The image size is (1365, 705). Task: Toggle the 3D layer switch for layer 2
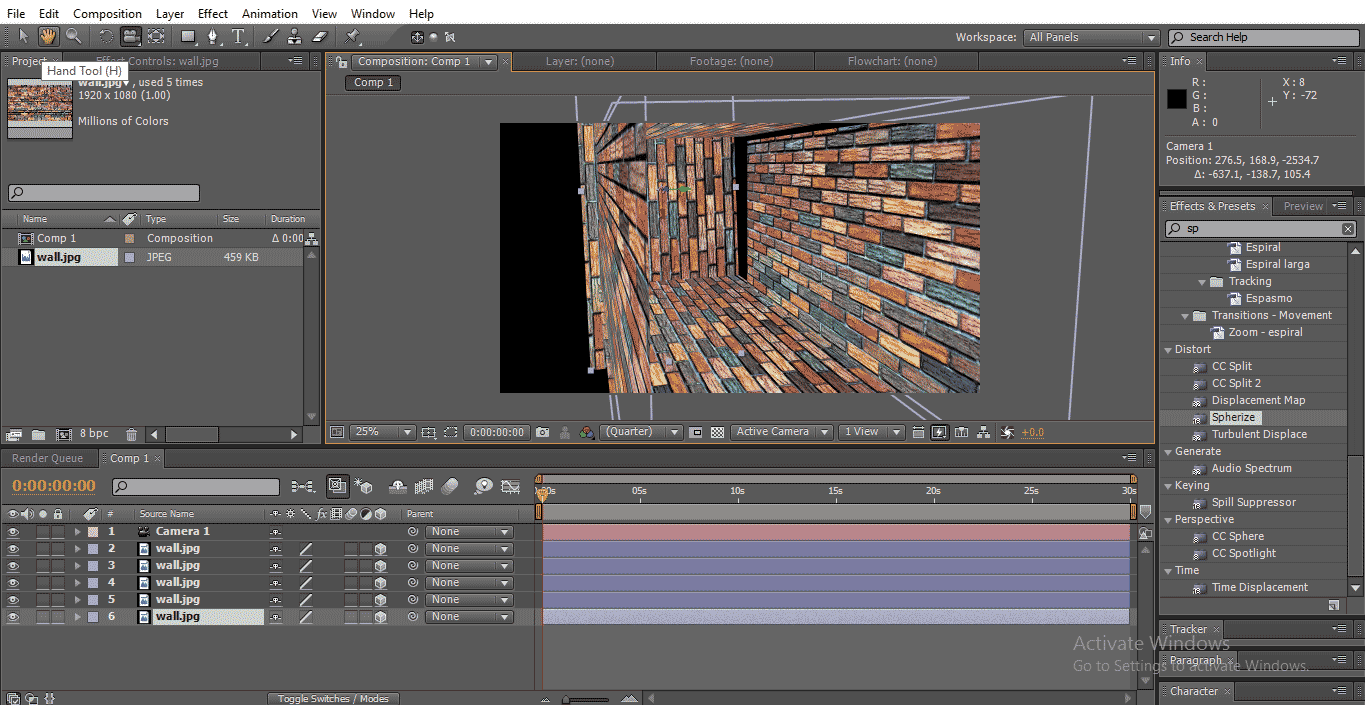(380, 549)
